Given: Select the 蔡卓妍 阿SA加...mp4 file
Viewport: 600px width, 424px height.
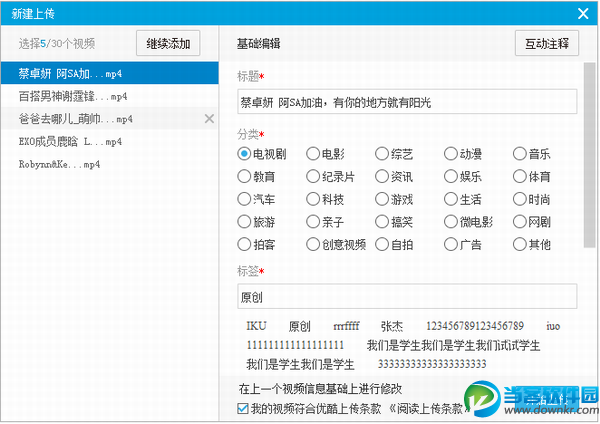Looking at the screenshot, I should pyautogui.click(x=109, y=73).
